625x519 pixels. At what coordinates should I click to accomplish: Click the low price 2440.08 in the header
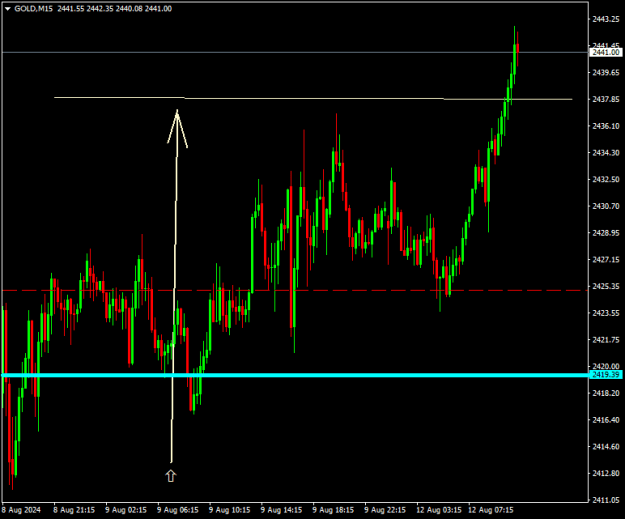coord(129,9)
